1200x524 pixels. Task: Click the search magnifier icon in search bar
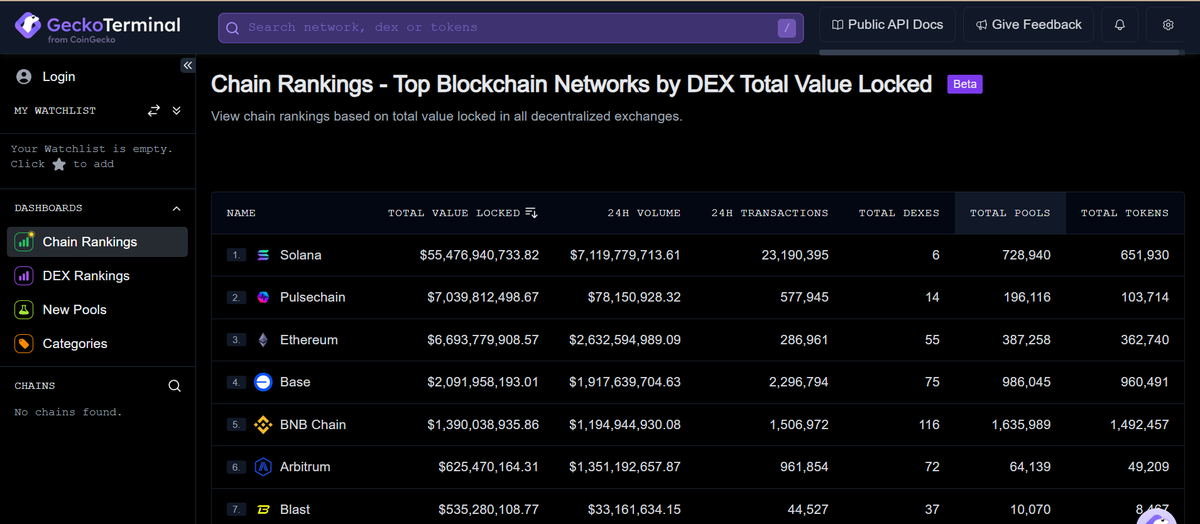click(232, 28)
